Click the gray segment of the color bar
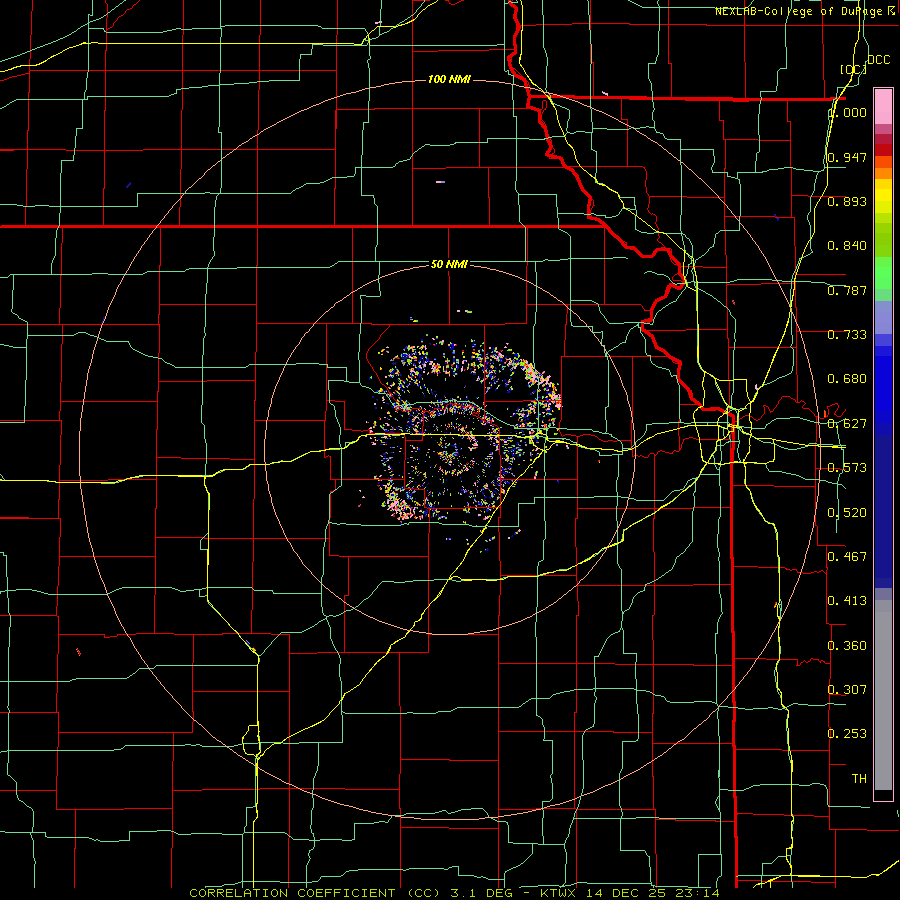The width and height of the screenshot is (900, 900). pyautogui.click(x=883, y=695)
